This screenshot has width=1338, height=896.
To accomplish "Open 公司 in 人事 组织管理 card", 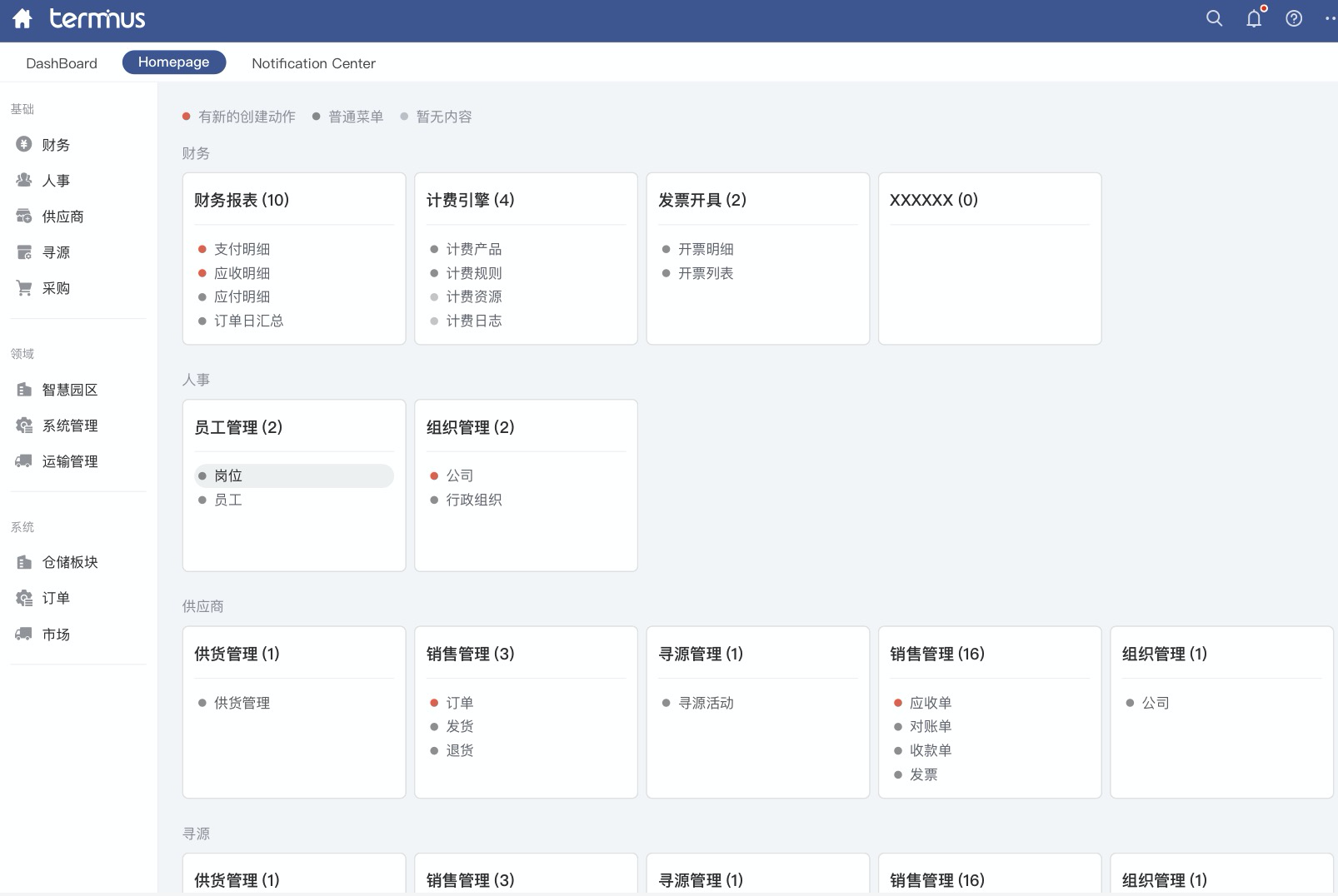I will click(460, 475).
